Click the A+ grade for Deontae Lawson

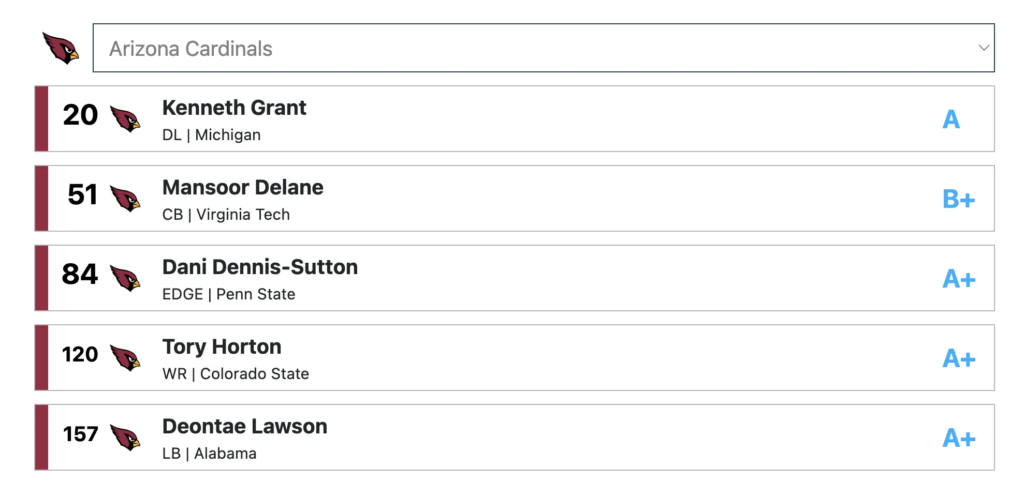958,438
